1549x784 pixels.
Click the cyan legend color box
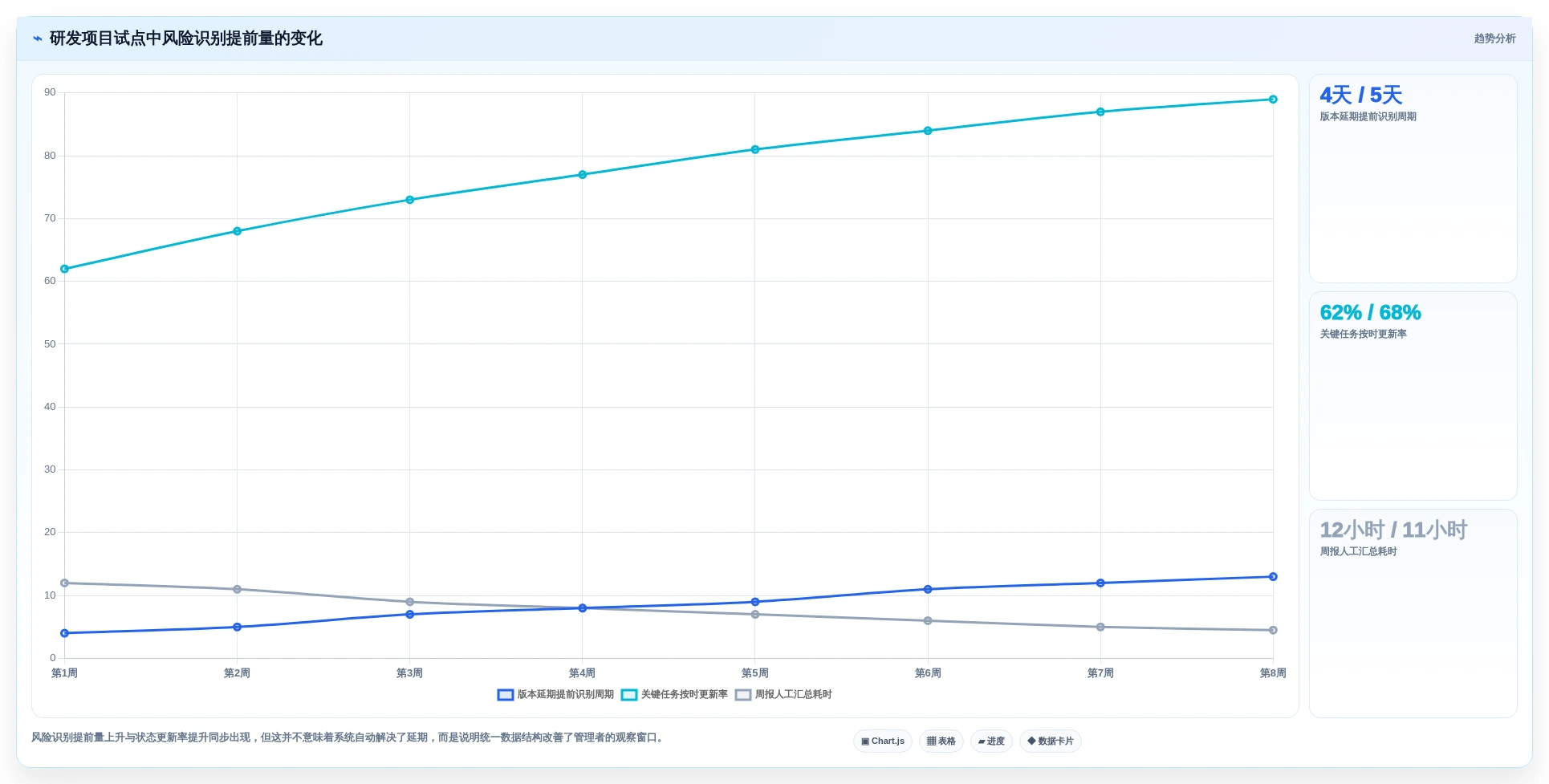click(x=629, y=695)
